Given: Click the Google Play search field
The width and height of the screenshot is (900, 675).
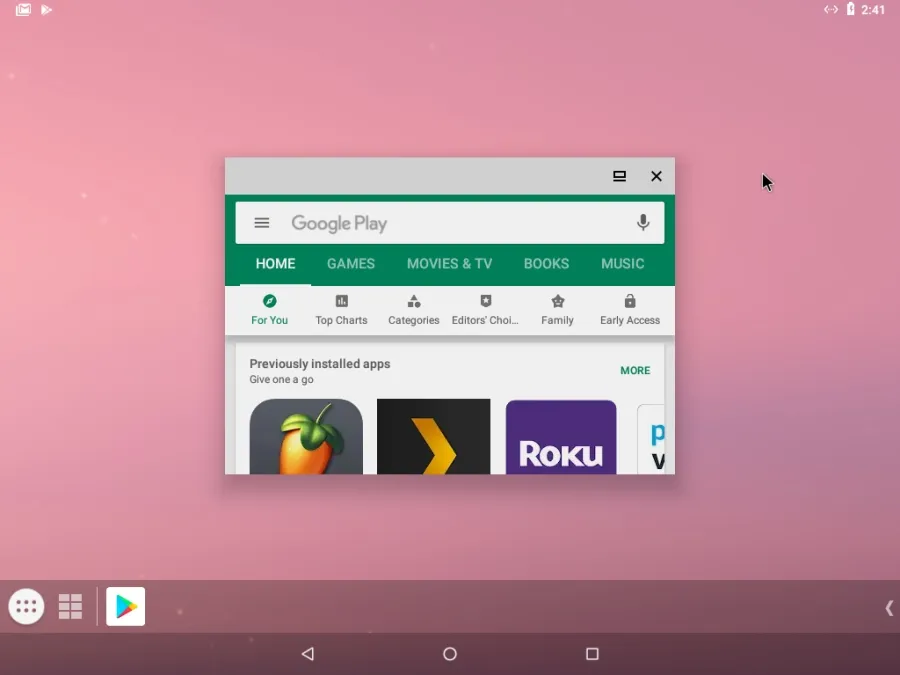Looking at the screenshot, I should click(449, 223).
